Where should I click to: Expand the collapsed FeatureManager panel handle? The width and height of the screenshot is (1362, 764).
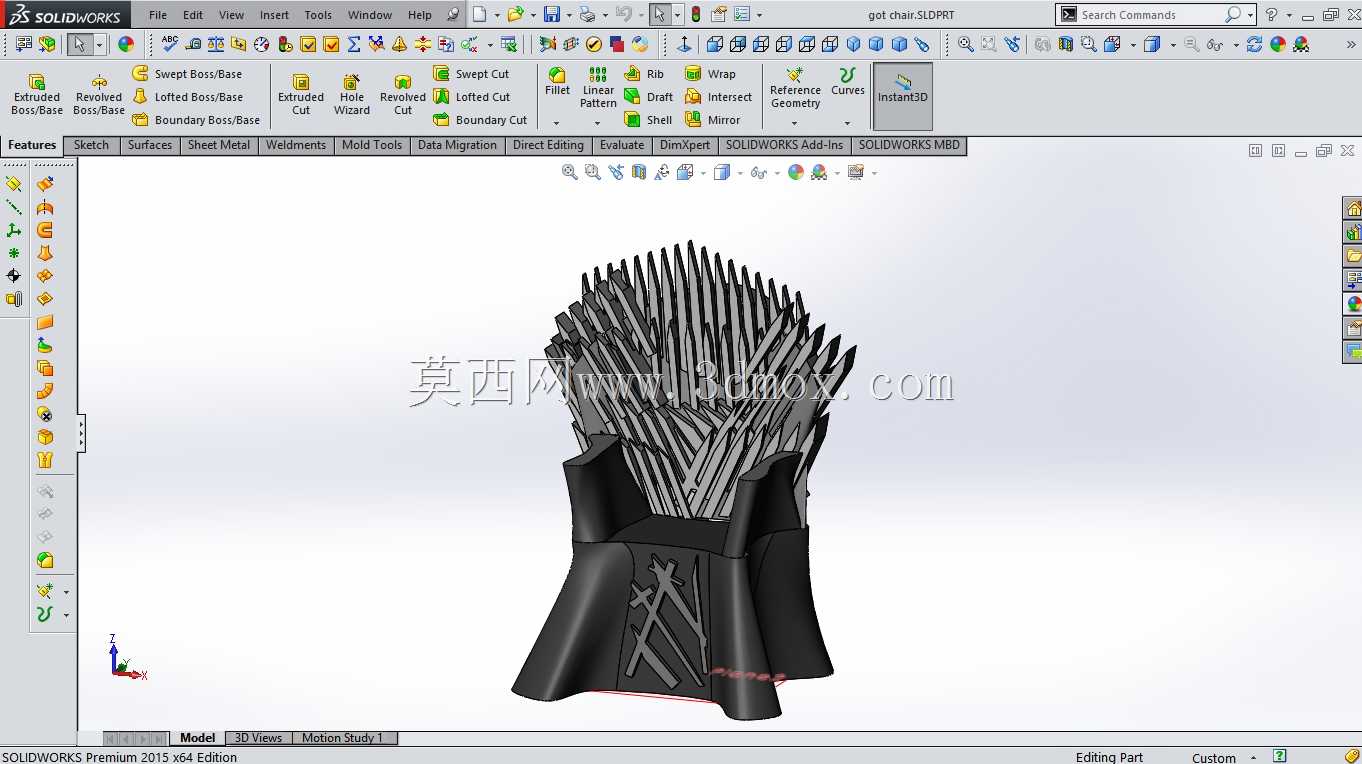coord(81,434)
